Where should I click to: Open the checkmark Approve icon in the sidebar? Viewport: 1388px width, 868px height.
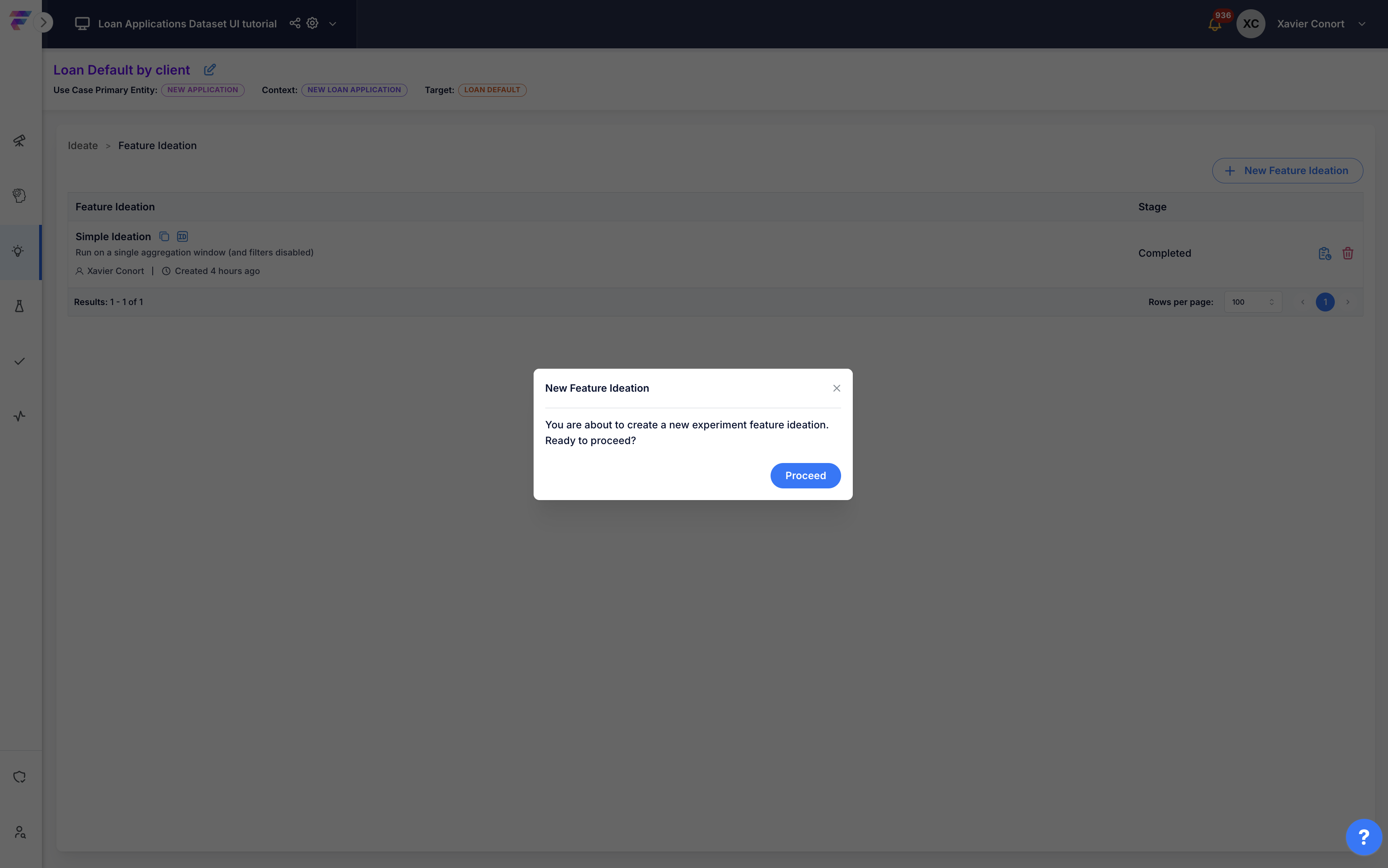[19, 361]
